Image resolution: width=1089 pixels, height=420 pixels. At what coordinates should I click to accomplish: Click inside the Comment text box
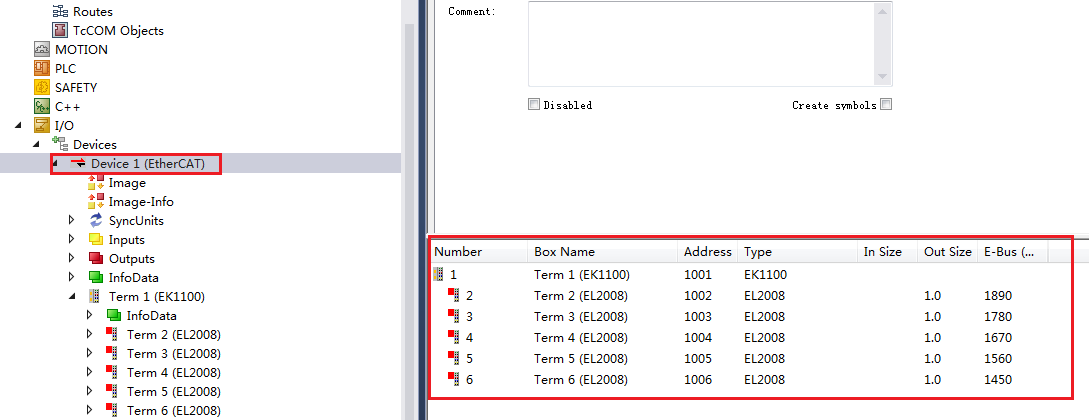pos(701,44)
